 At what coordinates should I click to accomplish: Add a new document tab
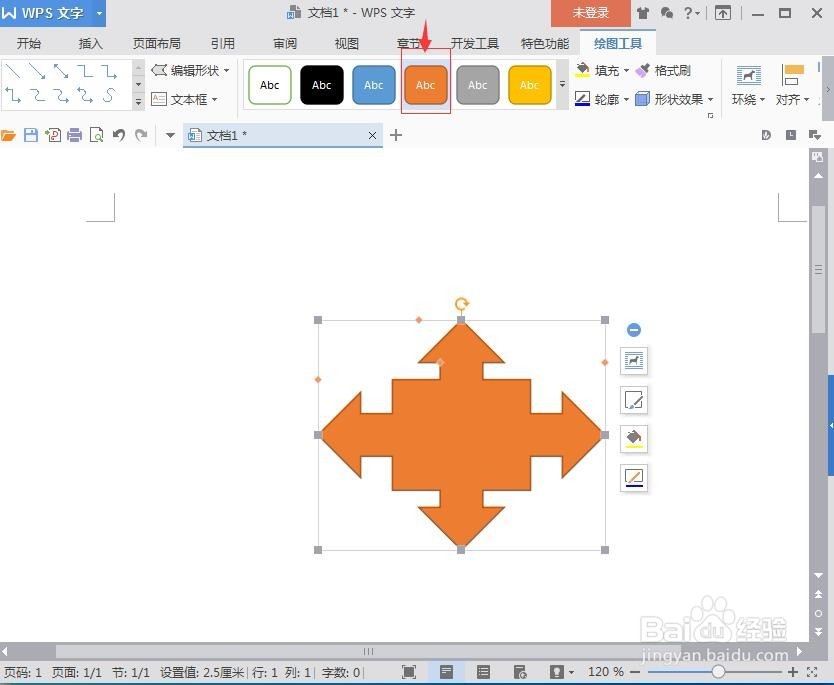(x=396, y=135)
